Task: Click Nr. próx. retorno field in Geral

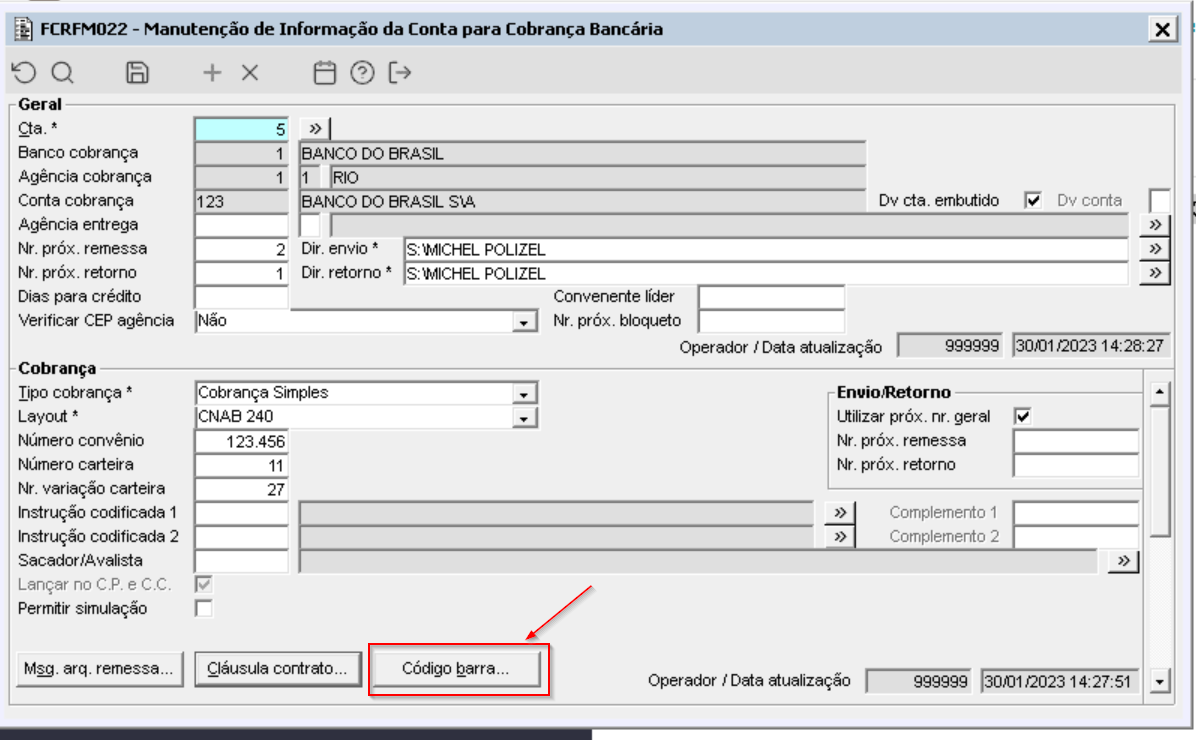Action: 242,273
